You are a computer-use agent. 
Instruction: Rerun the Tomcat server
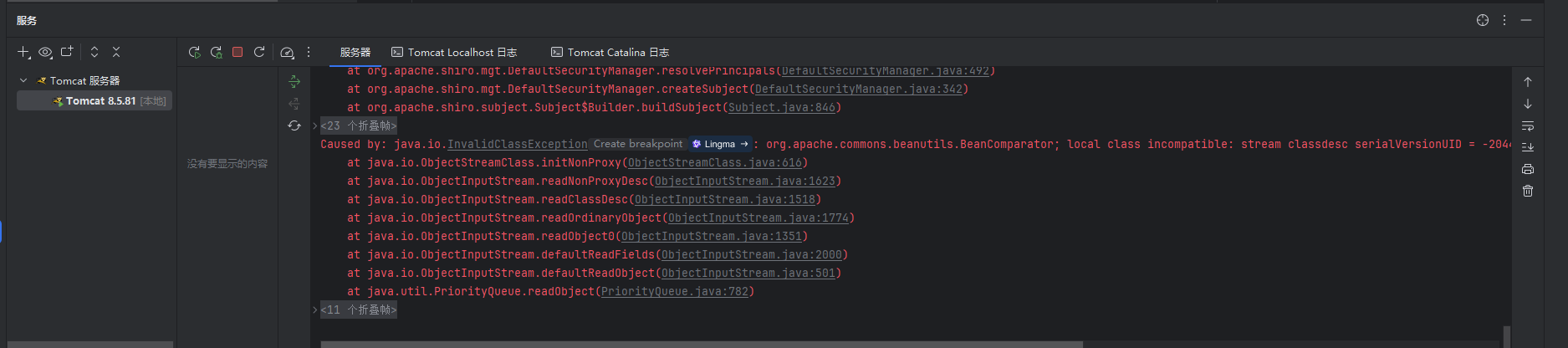coord(194,52)
